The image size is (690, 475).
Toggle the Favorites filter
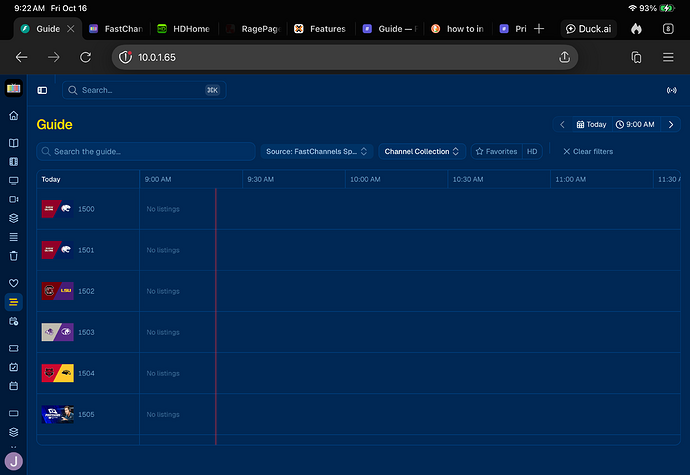tap(497, 151)
